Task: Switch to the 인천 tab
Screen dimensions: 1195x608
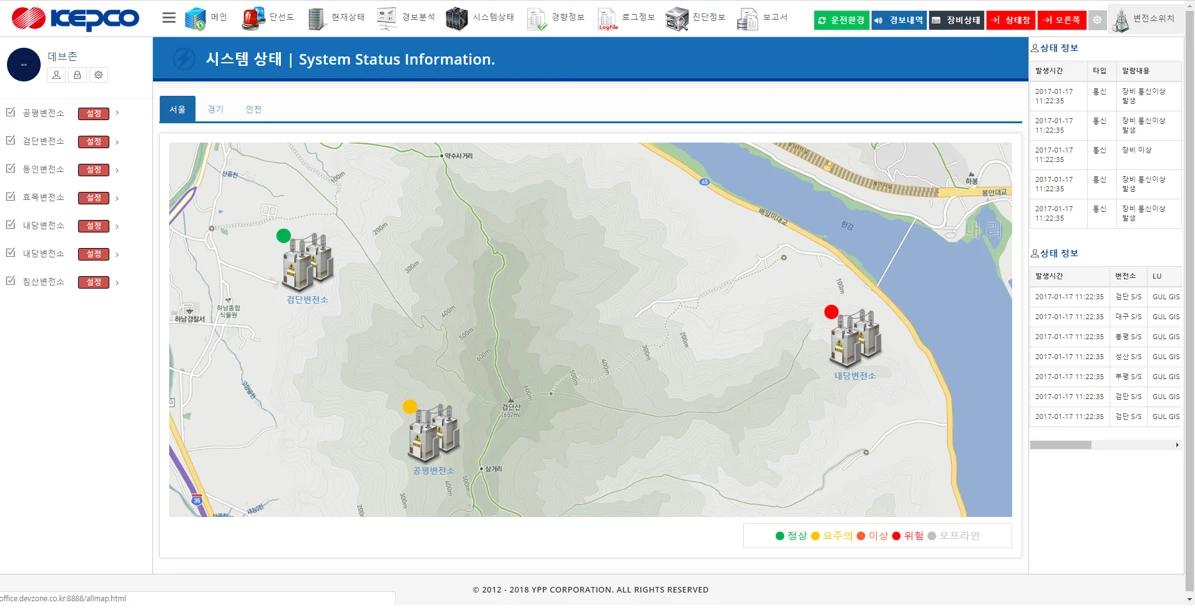Action: (x=254, y=109)
